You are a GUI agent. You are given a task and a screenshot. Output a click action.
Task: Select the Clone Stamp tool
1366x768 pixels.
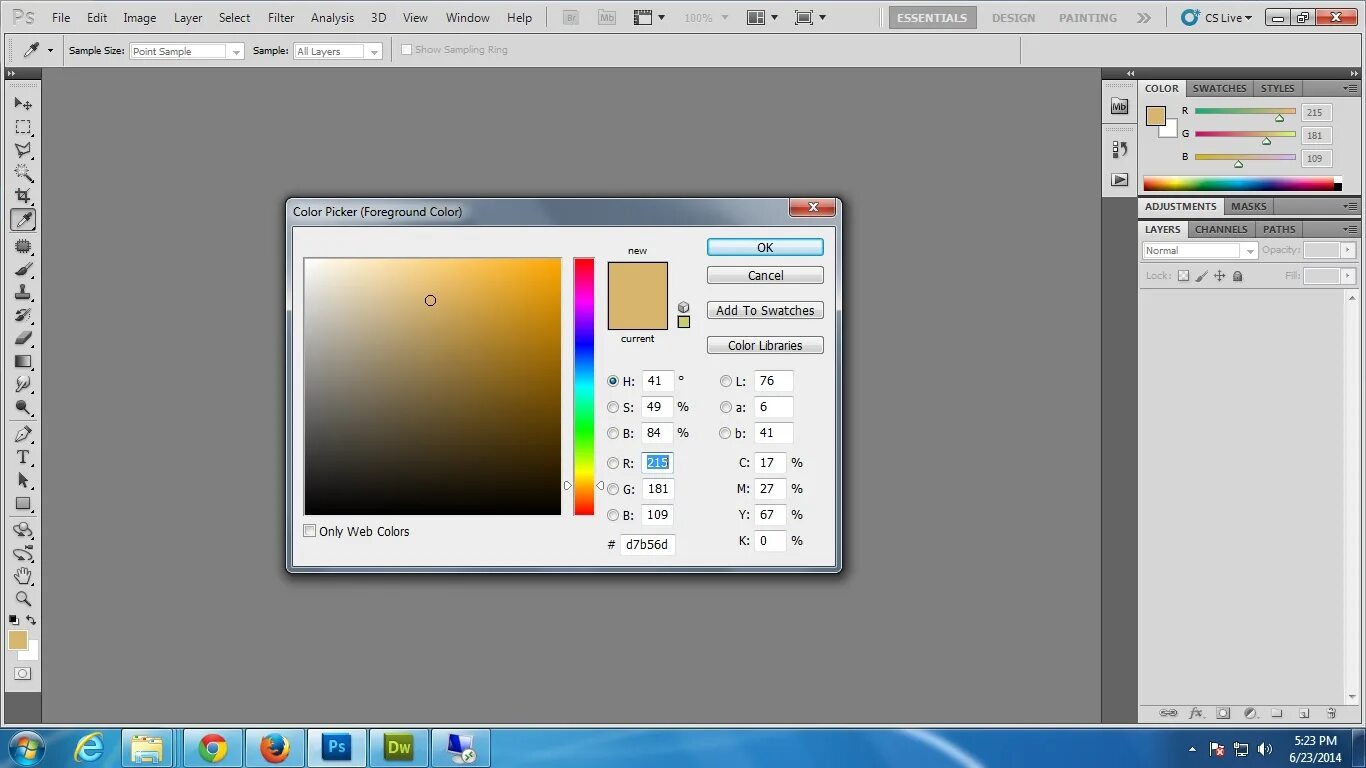point(23,292)
